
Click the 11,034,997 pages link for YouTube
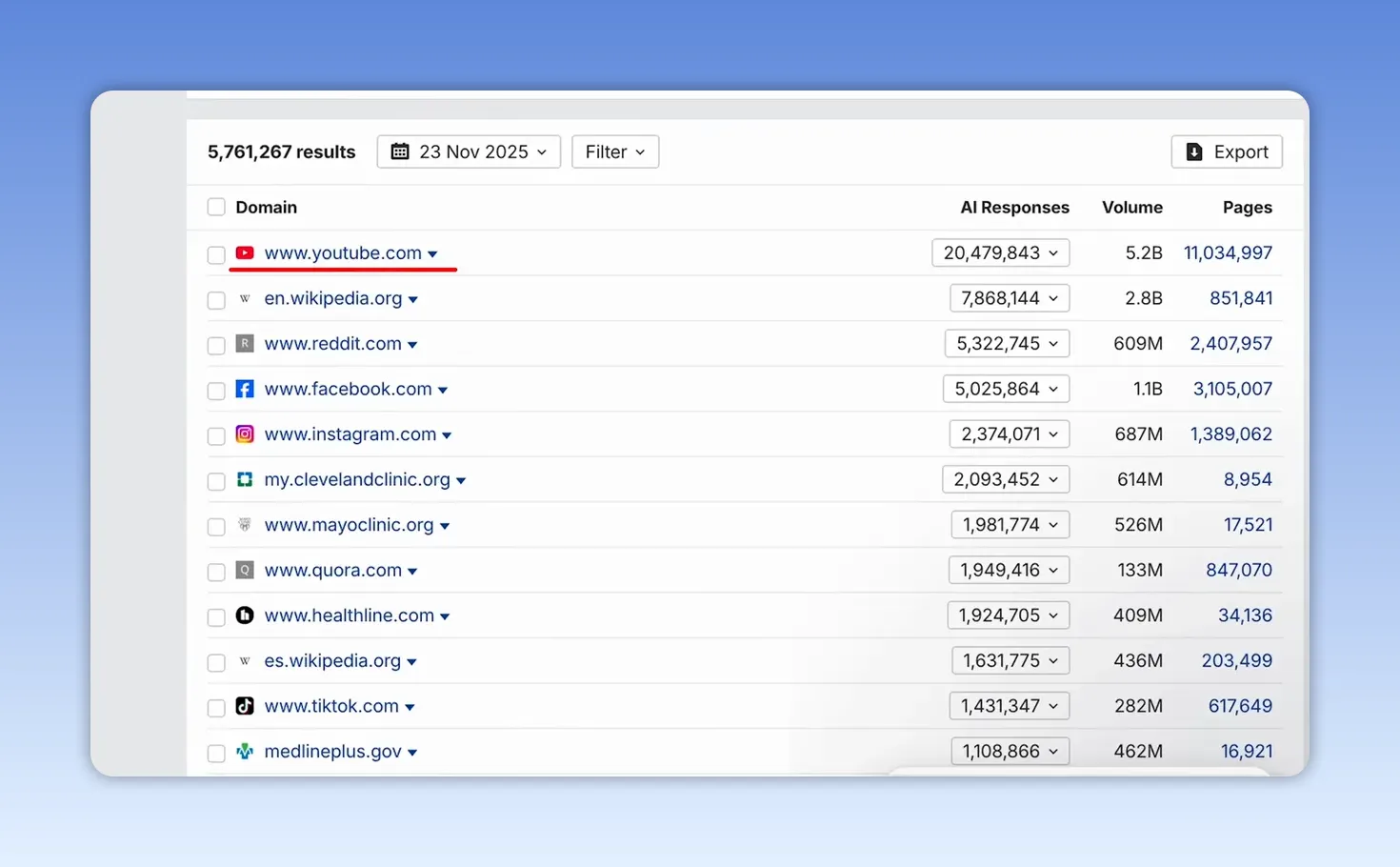click(x=1229, y=252)
